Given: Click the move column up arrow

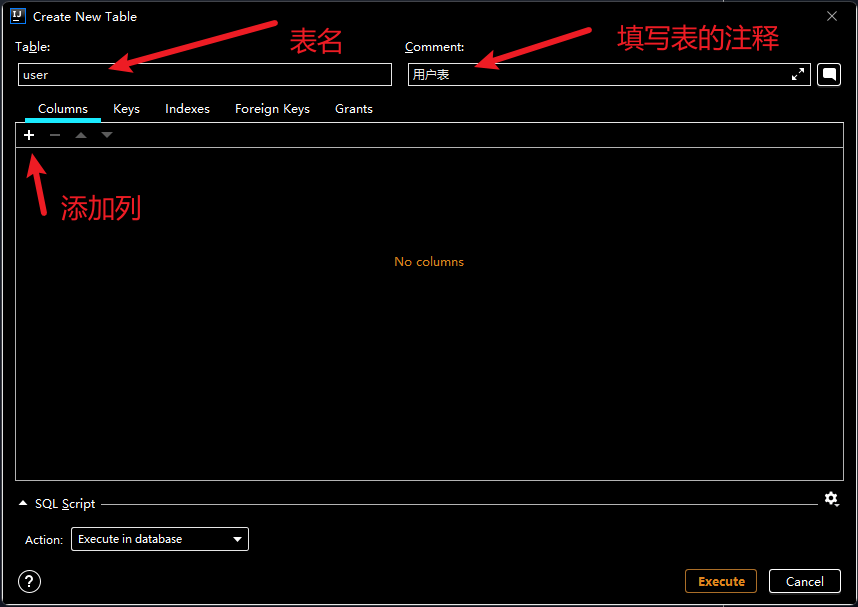Looking at the screenshot, I should [x=81, y=135].
